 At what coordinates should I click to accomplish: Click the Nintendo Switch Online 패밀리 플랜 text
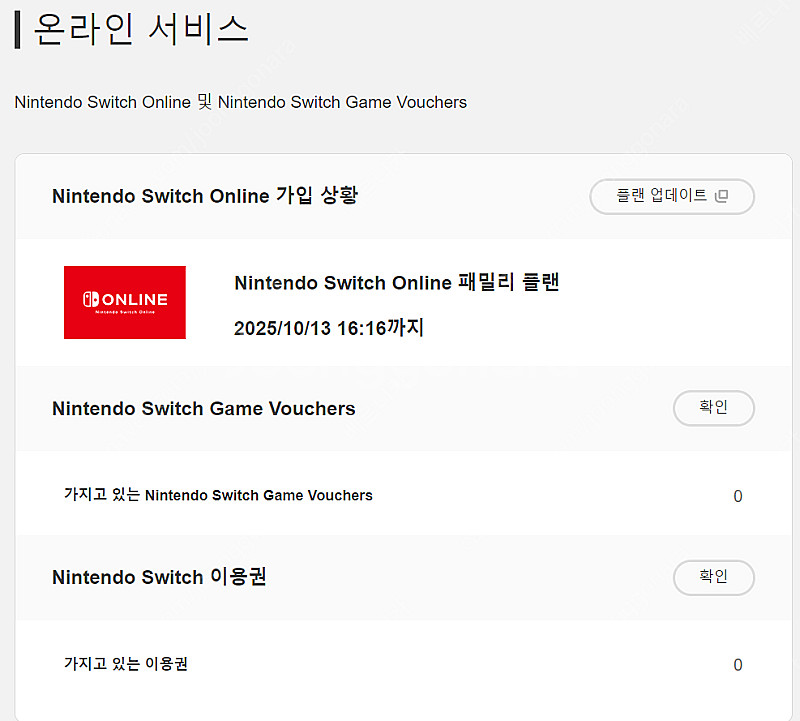396,282
